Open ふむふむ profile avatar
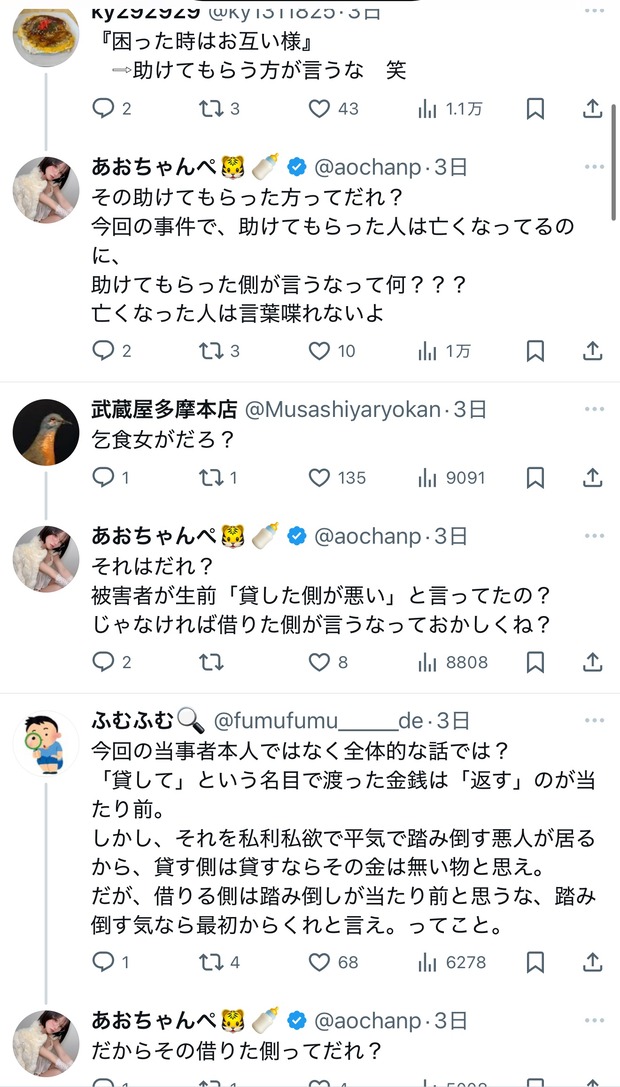The image size is (620, 1087). (46, 745)
